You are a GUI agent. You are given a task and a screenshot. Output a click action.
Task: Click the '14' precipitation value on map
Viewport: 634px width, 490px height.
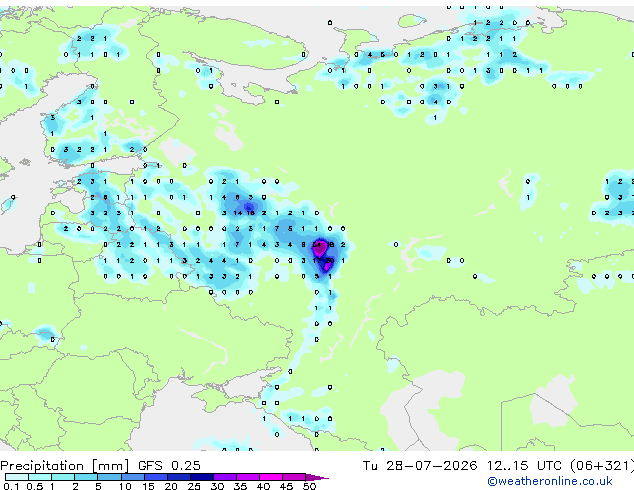coord(238,213)
